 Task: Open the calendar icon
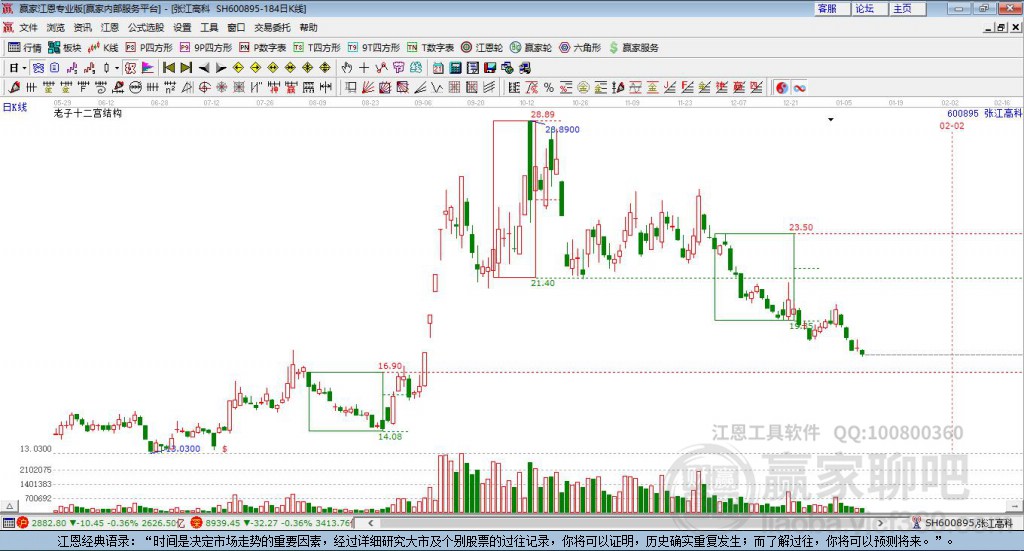tap(438, 68)
